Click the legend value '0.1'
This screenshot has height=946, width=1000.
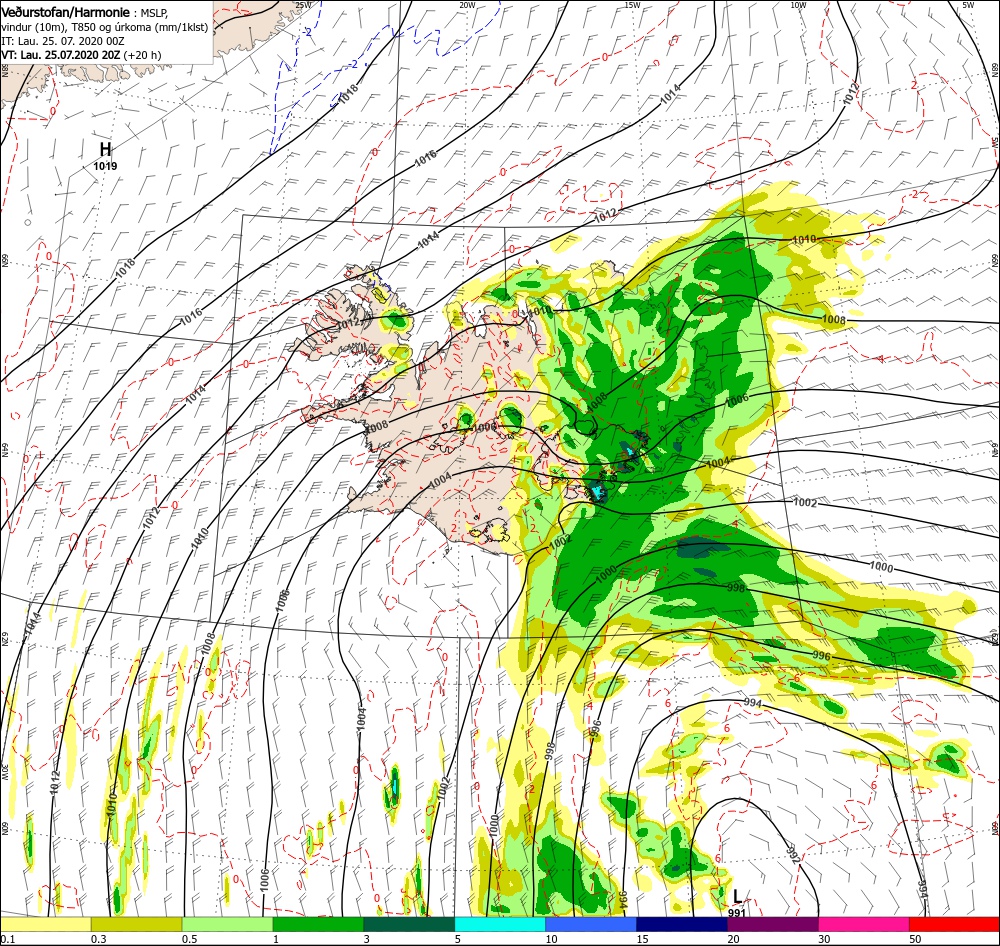[8, 939]
